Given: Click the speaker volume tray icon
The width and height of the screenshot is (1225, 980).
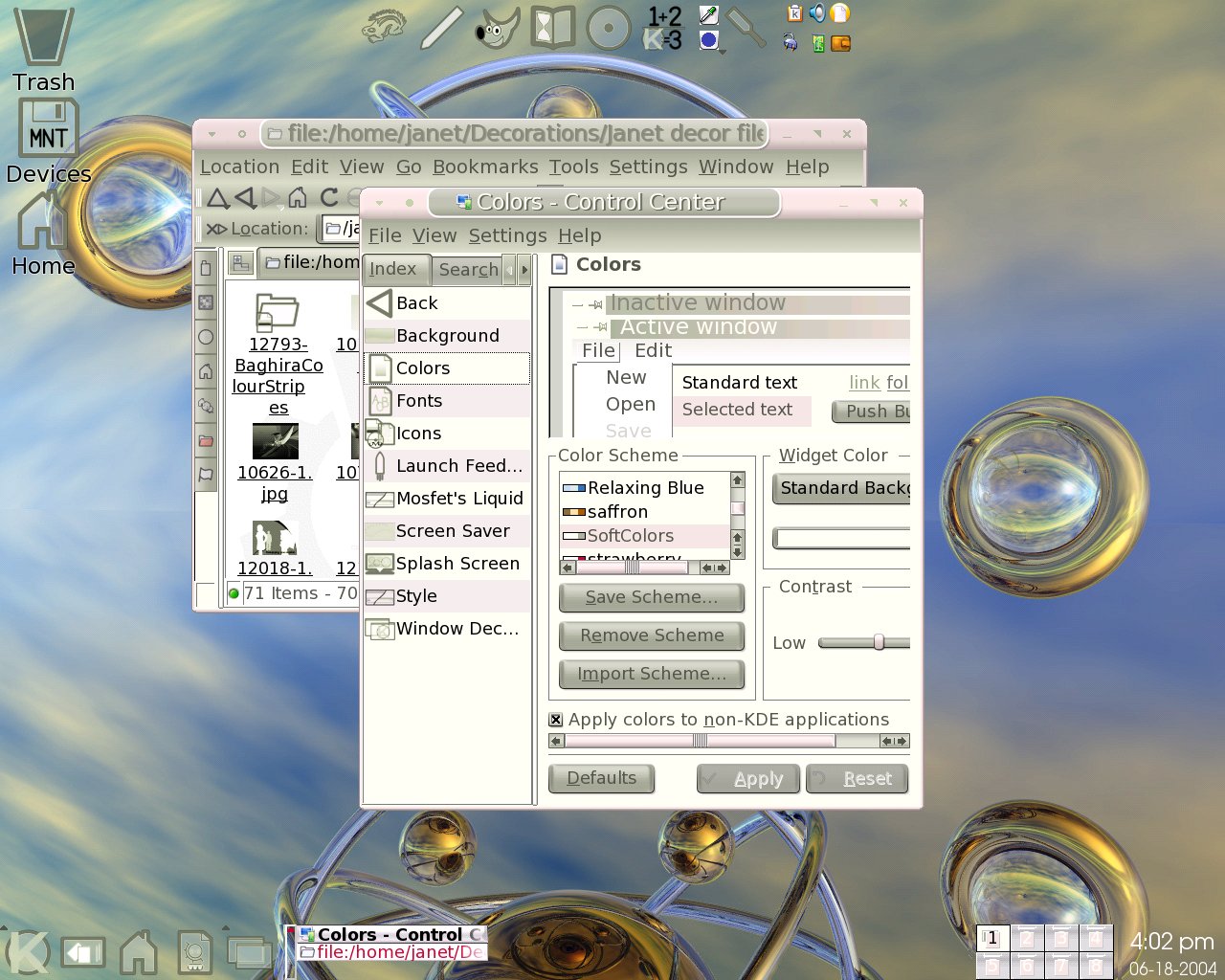Looking at the screenshot, I should click(x=816, y=12).
